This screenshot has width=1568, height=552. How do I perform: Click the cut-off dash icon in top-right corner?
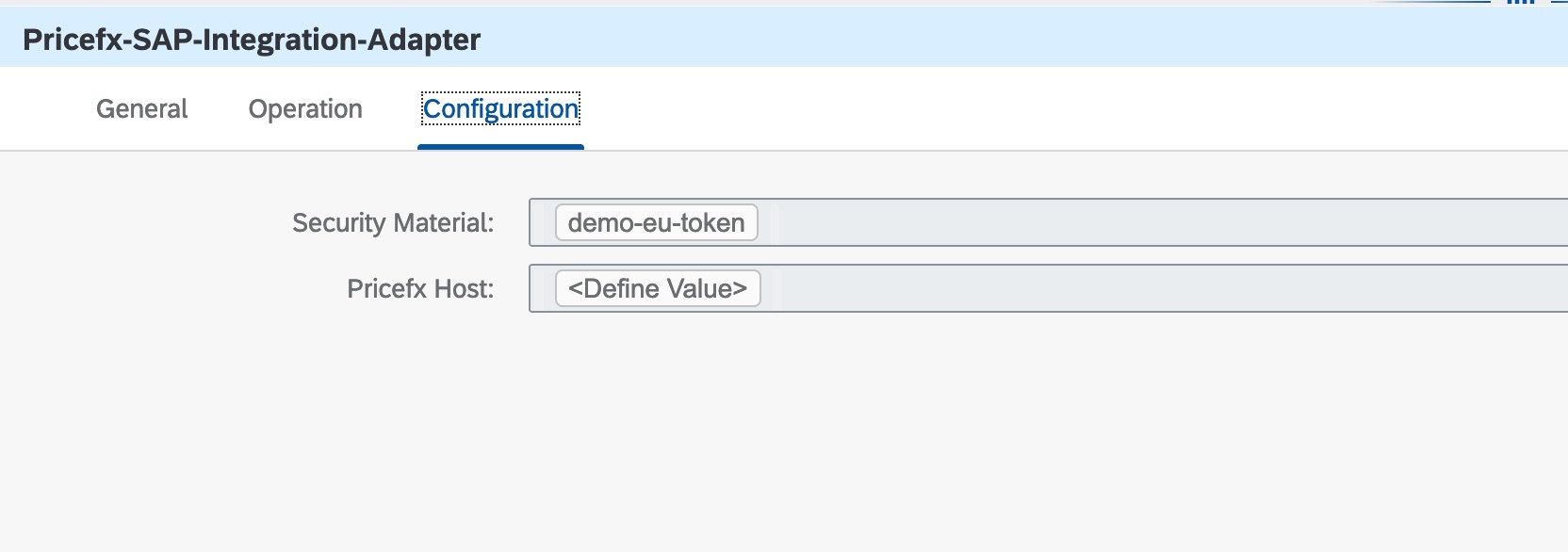click(1559, 3)
